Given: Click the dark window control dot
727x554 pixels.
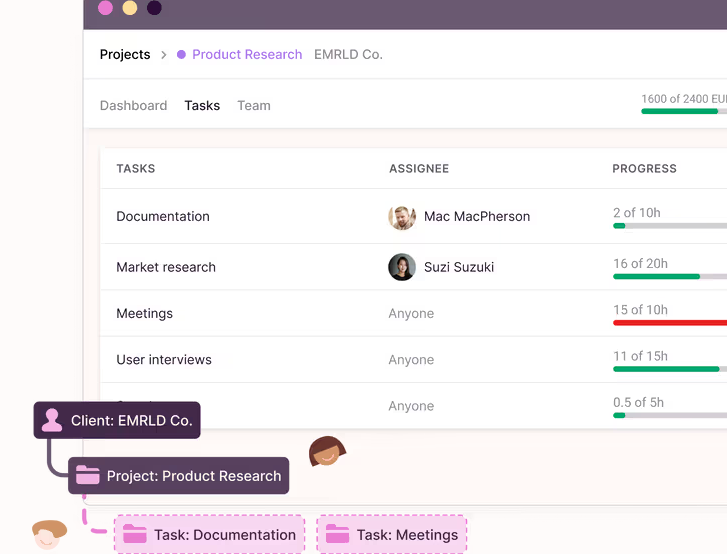Looking at the screenshot, I should [154, 8].
